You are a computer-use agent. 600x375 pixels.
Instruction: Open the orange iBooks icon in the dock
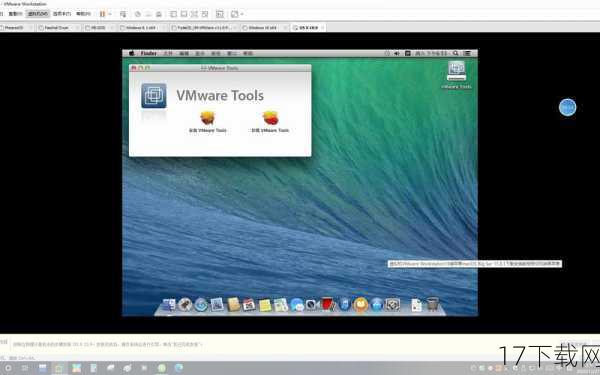[360, 305]
